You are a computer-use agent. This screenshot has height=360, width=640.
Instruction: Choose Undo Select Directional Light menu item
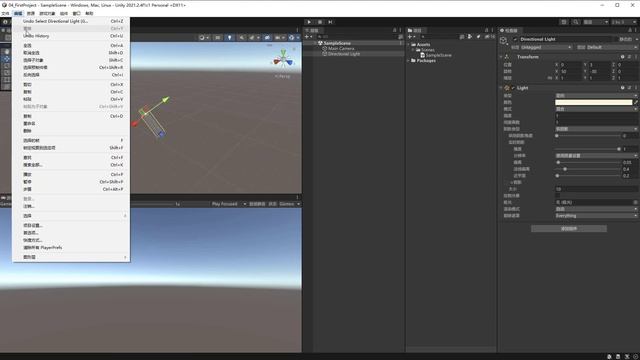(71, 21)
